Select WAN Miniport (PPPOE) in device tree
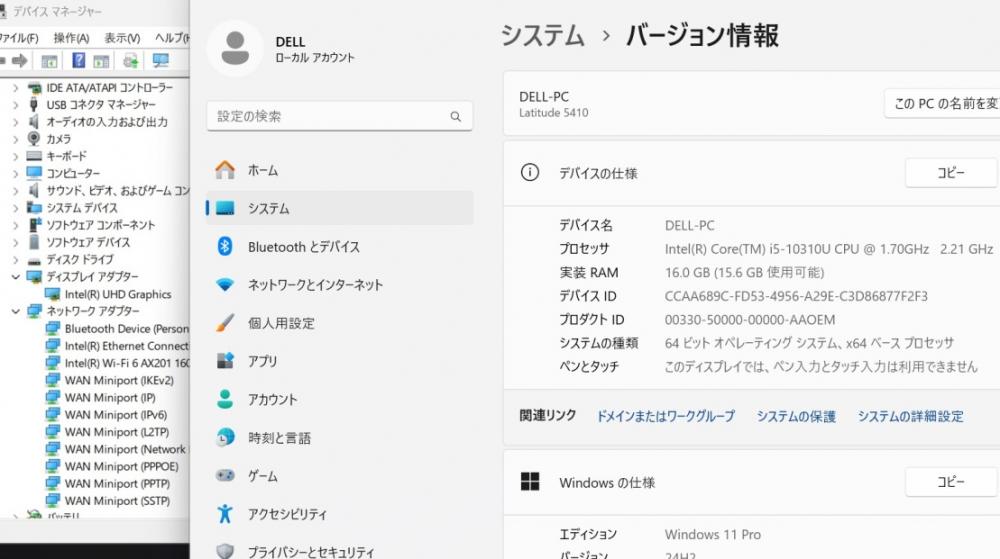 (121, 466)
